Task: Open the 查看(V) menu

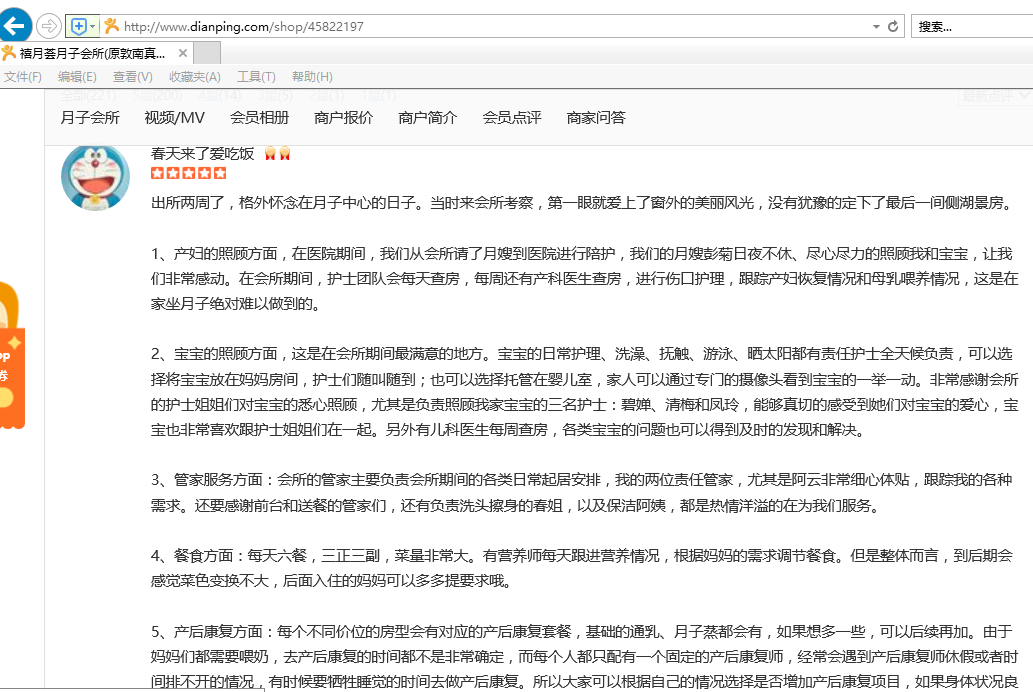Action: click(132, 76)
